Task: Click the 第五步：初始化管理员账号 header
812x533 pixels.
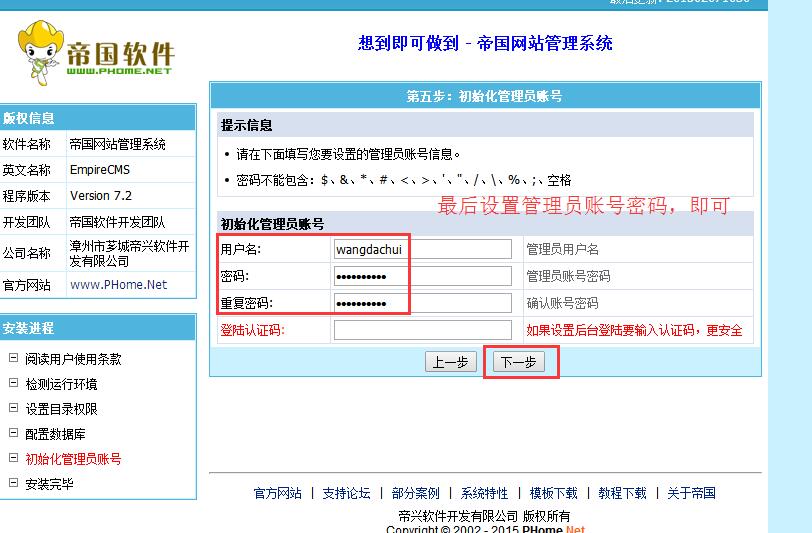Action: tap(484, 96)
